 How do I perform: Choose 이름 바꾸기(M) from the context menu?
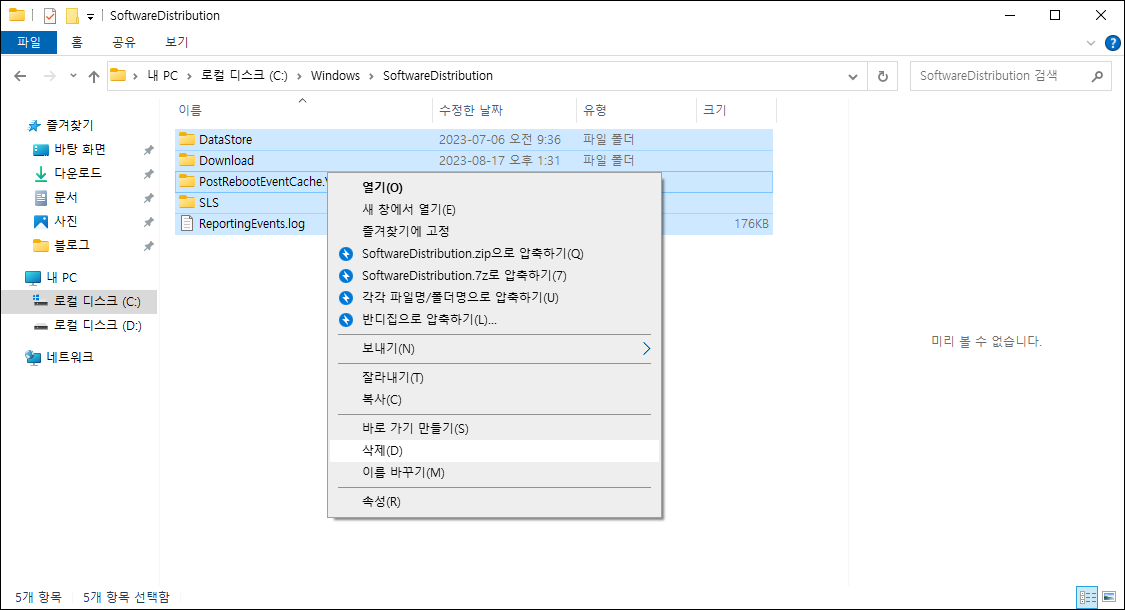(494, 472)
